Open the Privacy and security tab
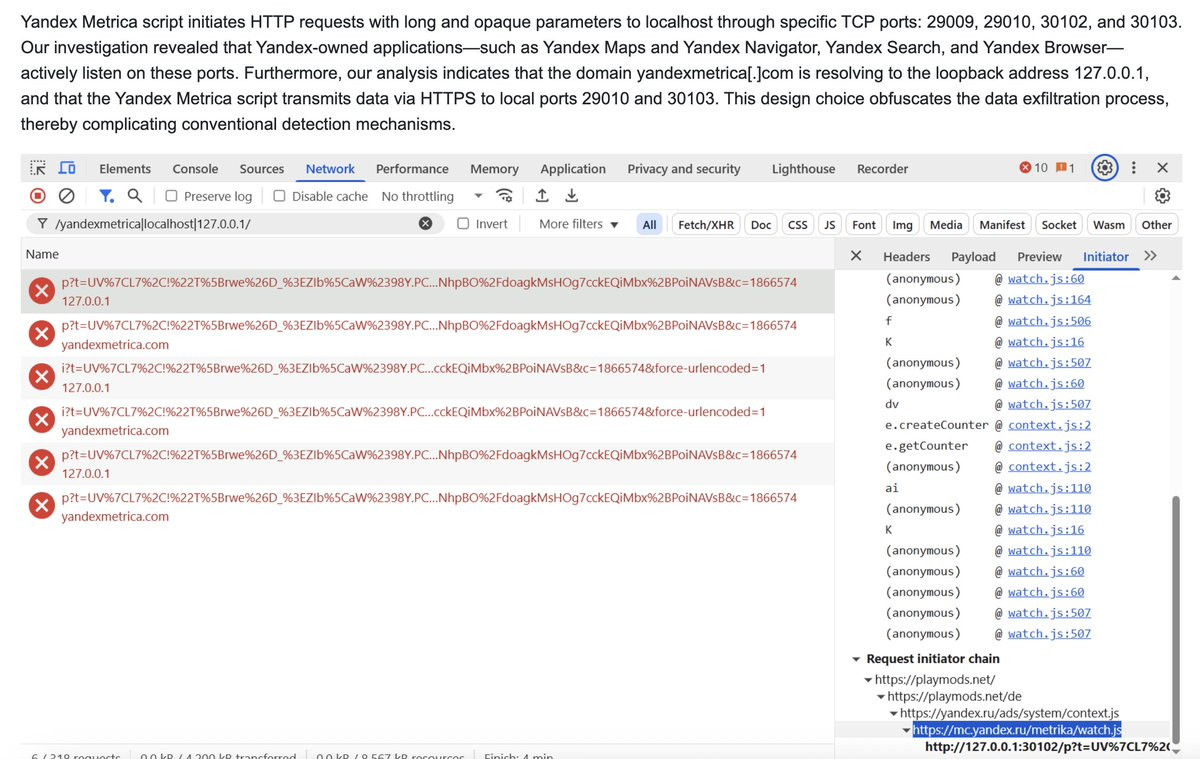This screenshot has height=759, width=1200. [684, 169]
